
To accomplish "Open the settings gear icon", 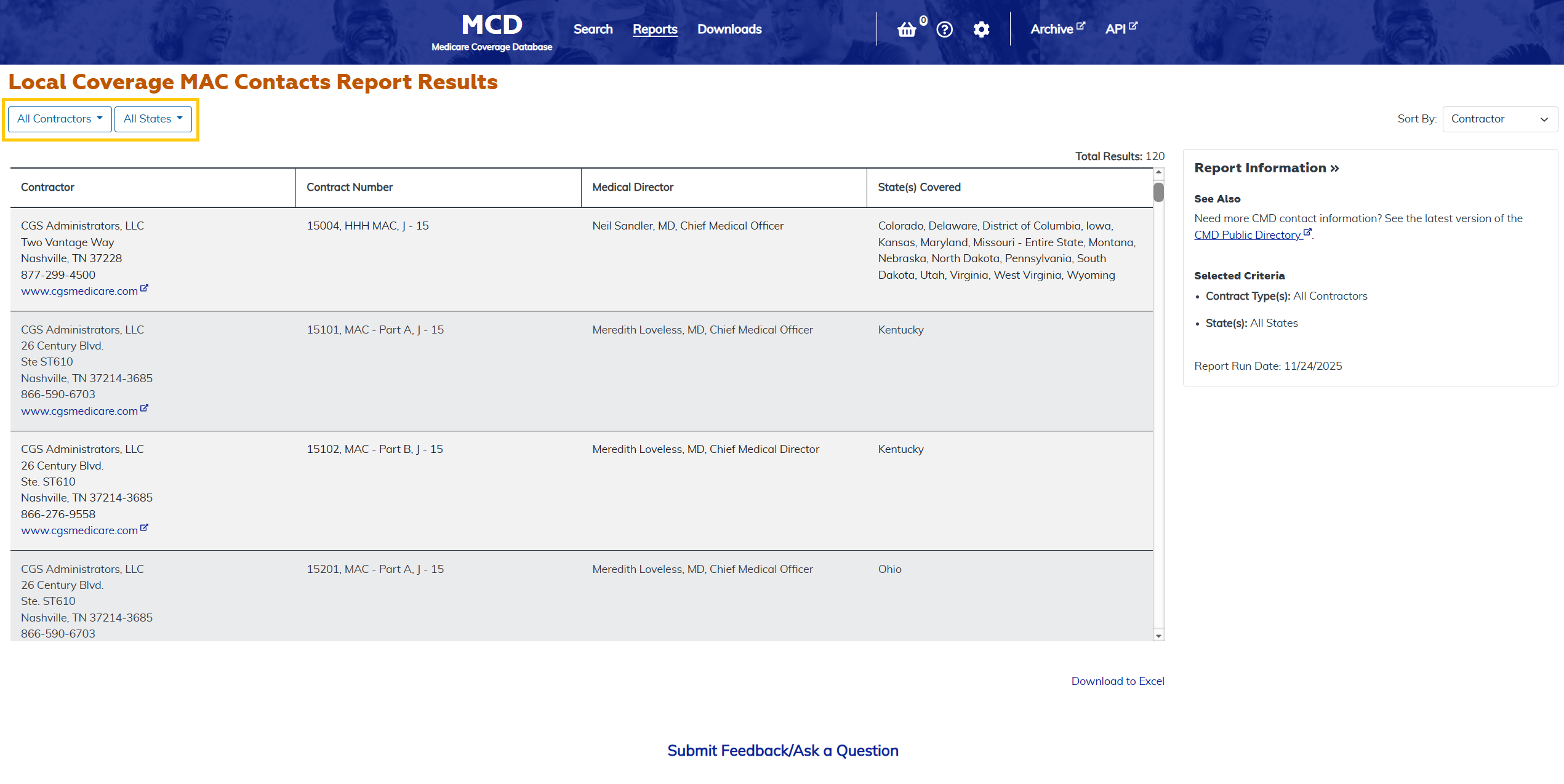I will coord(981,30).
